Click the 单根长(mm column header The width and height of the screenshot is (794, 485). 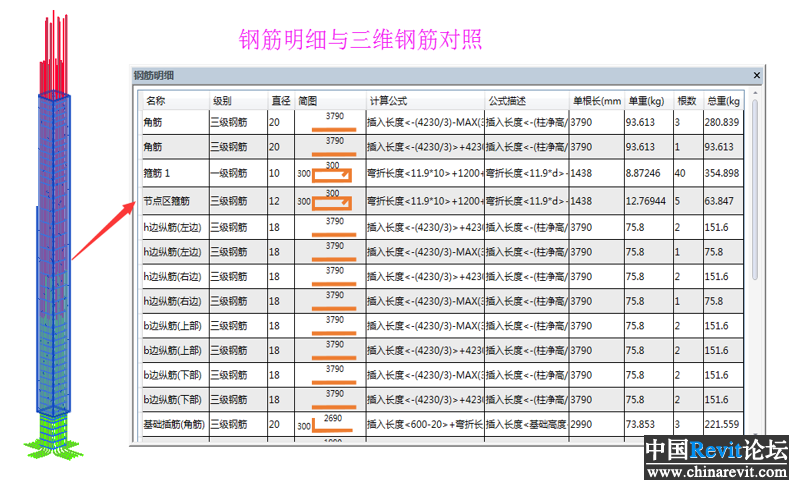coord(597,101)
